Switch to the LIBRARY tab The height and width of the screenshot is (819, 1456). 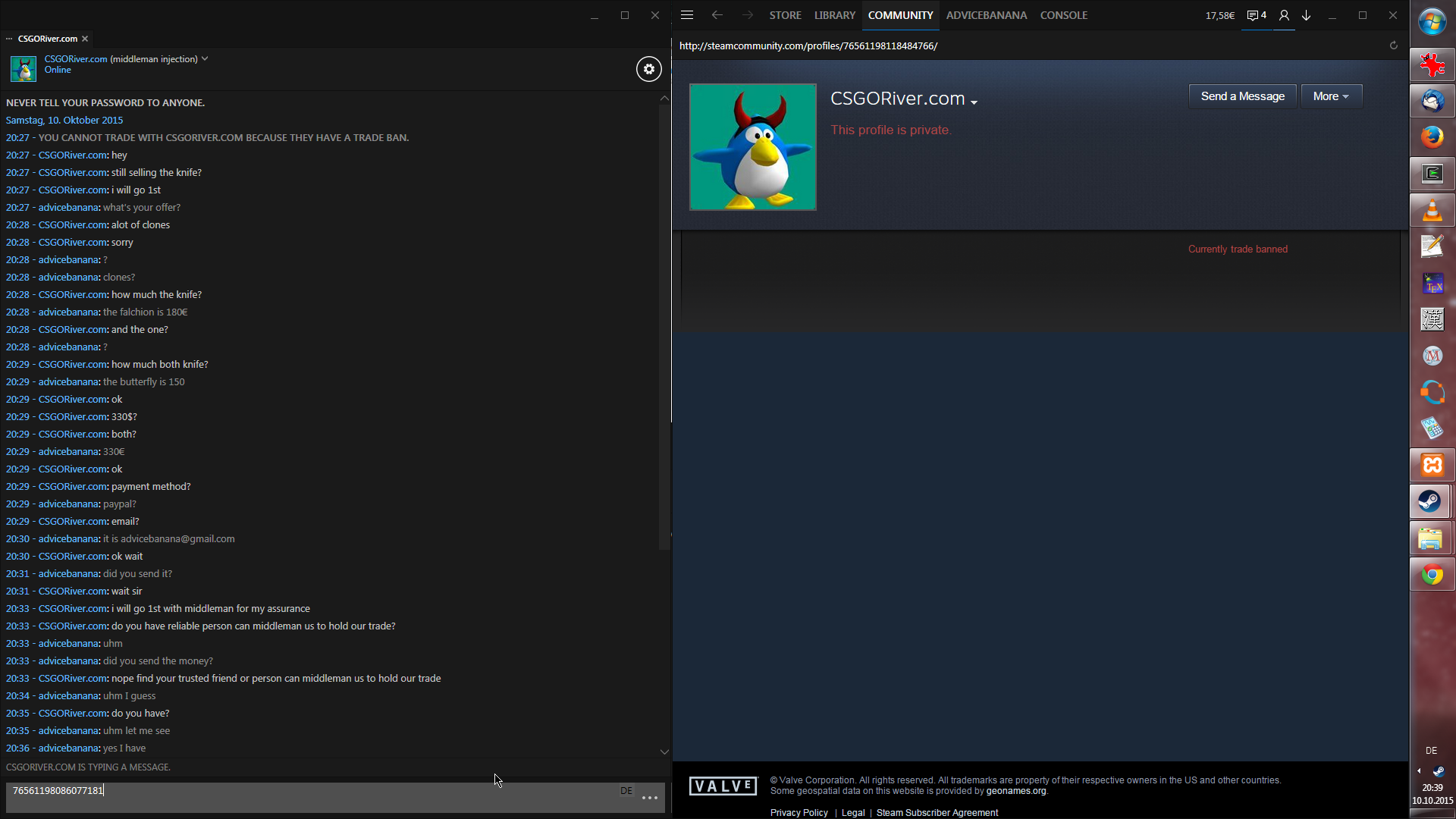coord(834,15)
